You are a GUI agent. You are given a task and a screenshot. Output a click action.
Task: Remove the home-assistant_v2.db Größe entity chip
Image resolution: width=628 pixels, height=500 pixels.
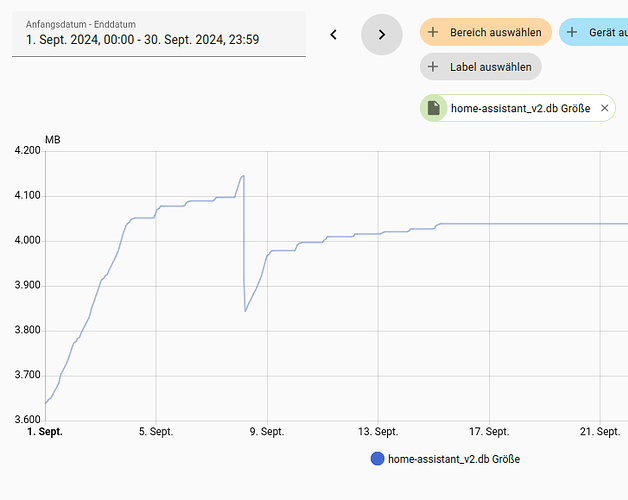tap(605, 108)
